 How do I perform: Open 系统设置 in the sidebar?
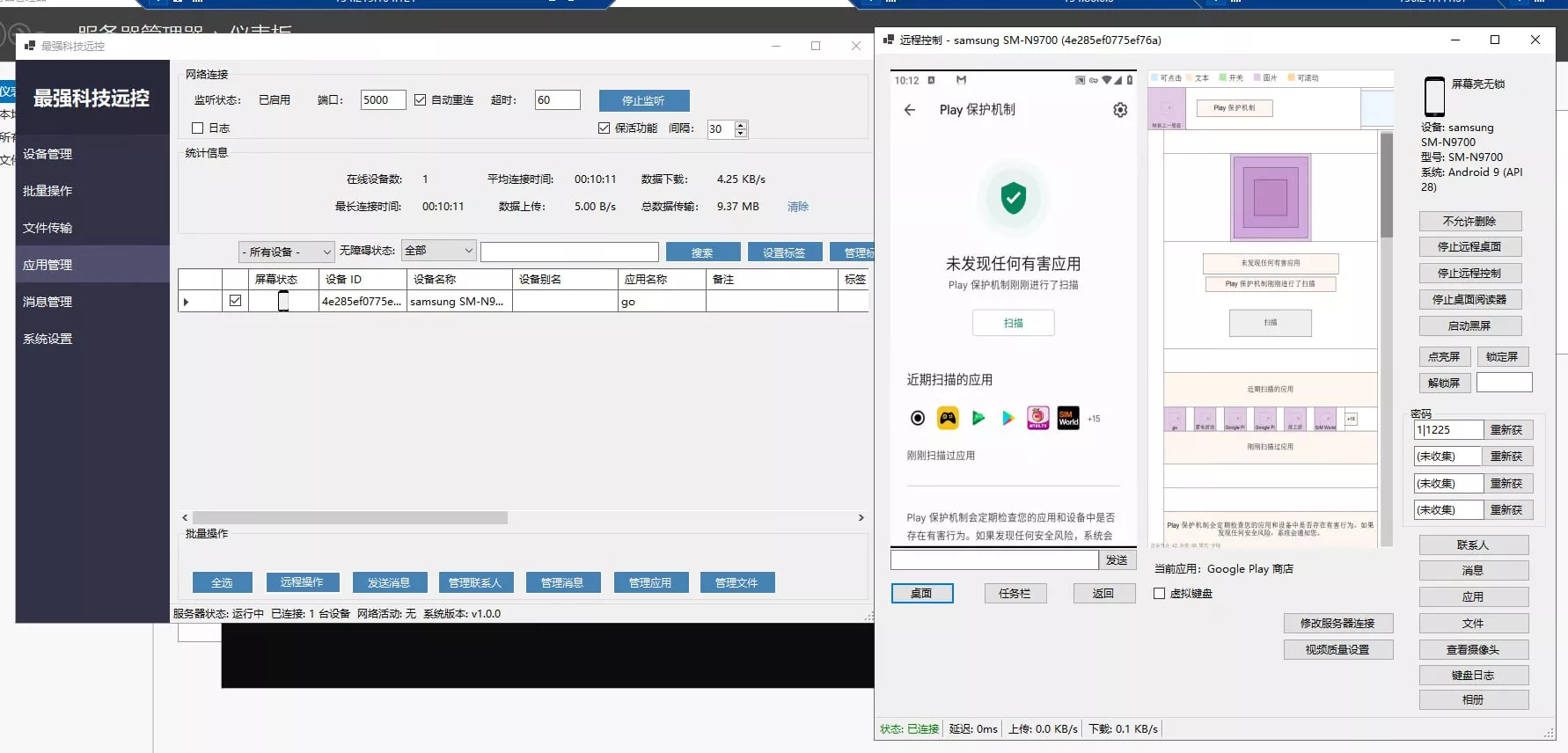click(92, 339)
